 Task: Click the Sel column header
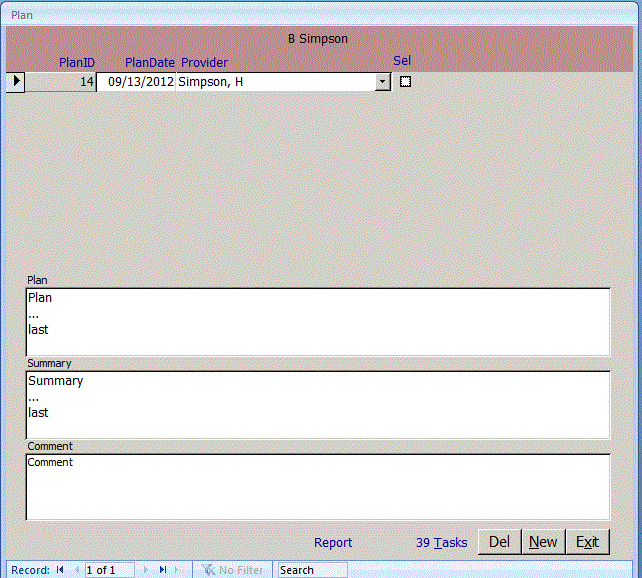point(402,61)
